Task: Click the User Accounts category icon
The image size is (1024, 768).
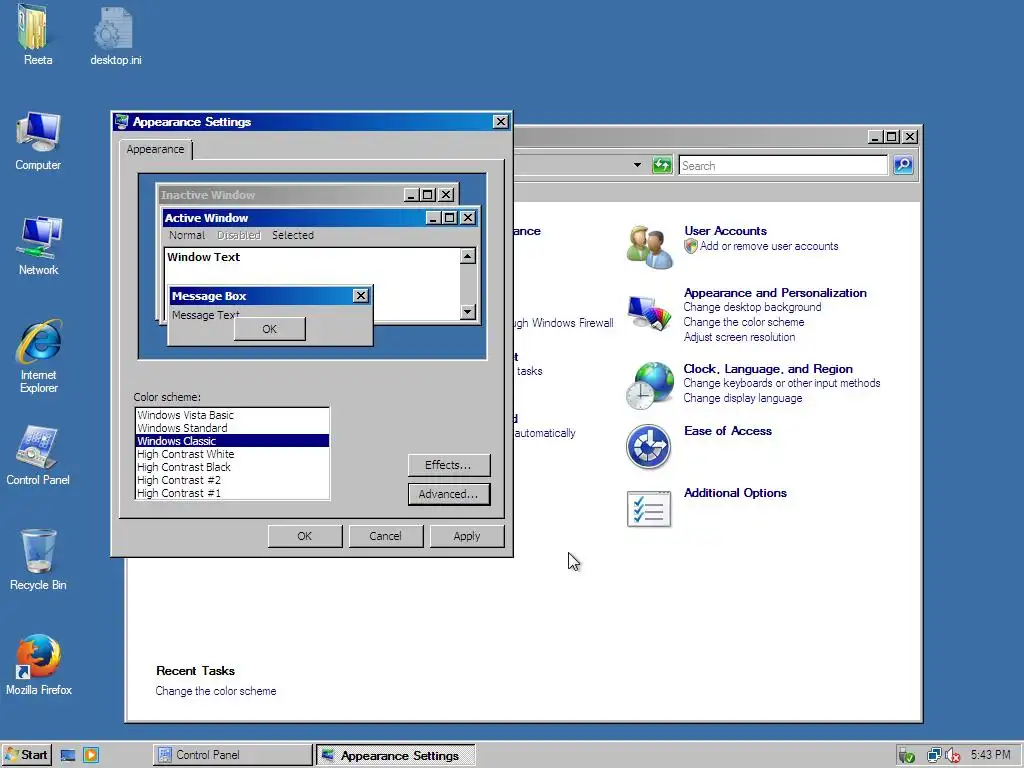Action: click(648, 247)
